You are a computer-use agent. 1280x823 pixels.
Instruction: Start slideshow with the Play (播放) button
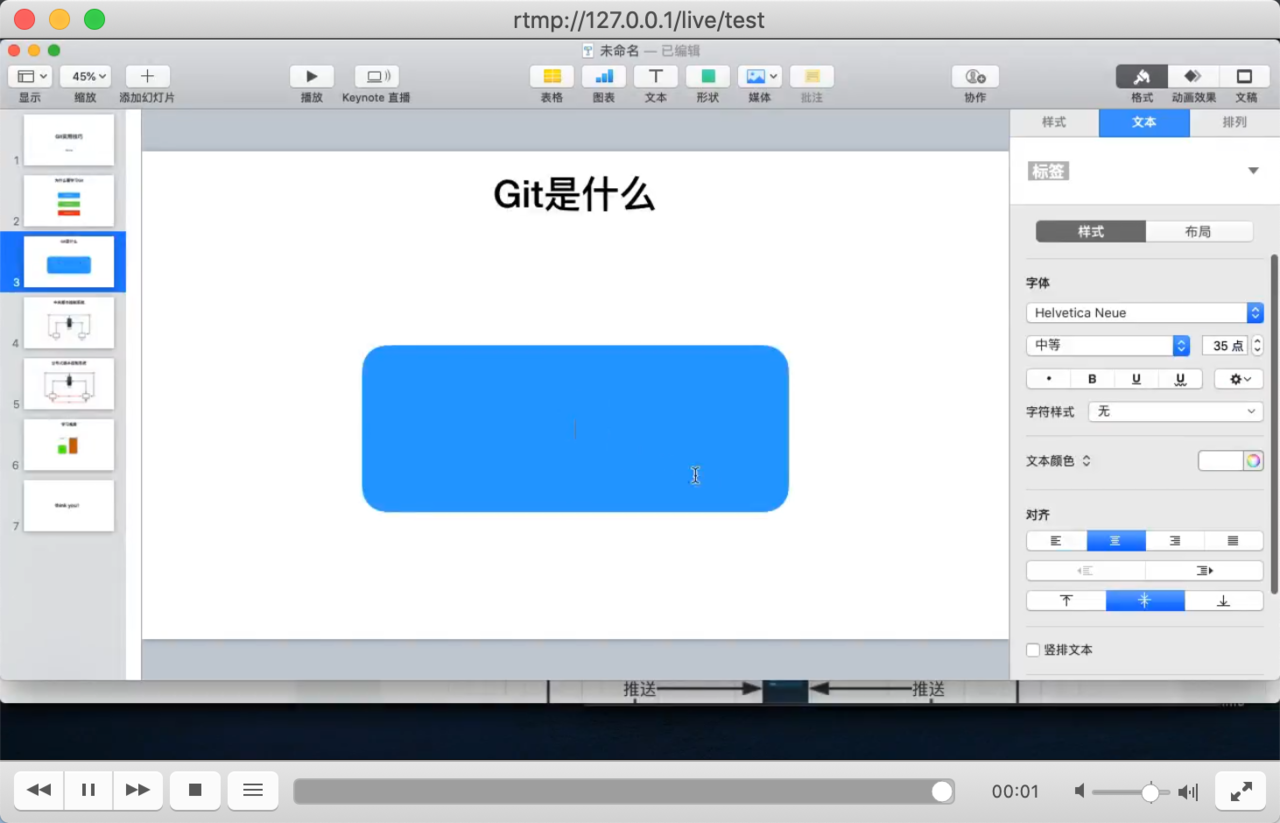[x=312, y=76]
